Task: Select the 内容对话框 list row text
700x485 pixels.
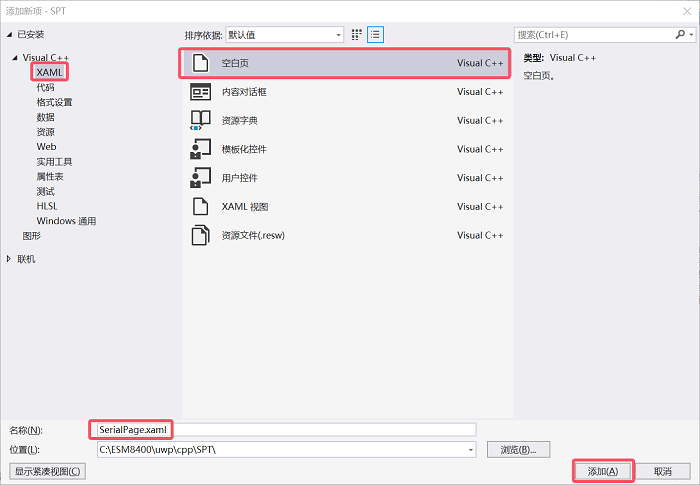Action: (244, 92)
